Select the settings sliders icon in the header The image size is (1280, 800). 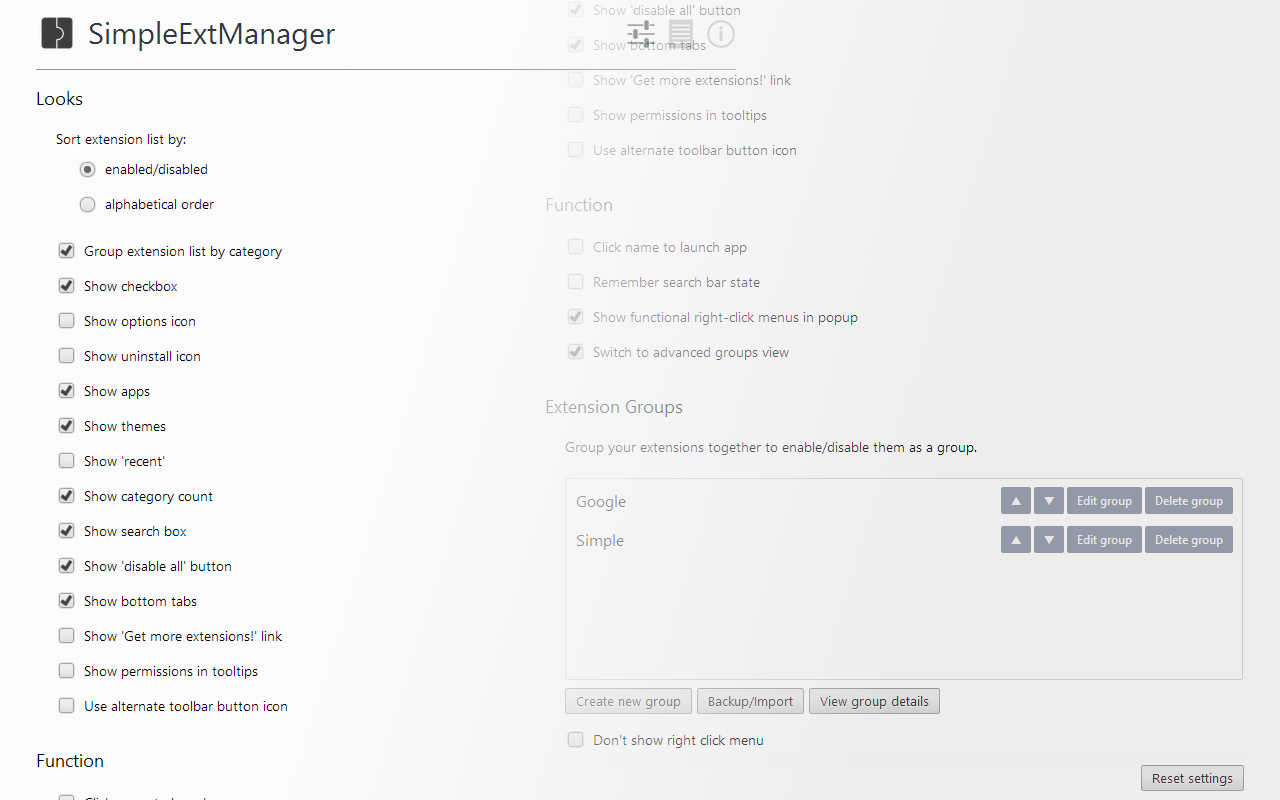(641, 33)
